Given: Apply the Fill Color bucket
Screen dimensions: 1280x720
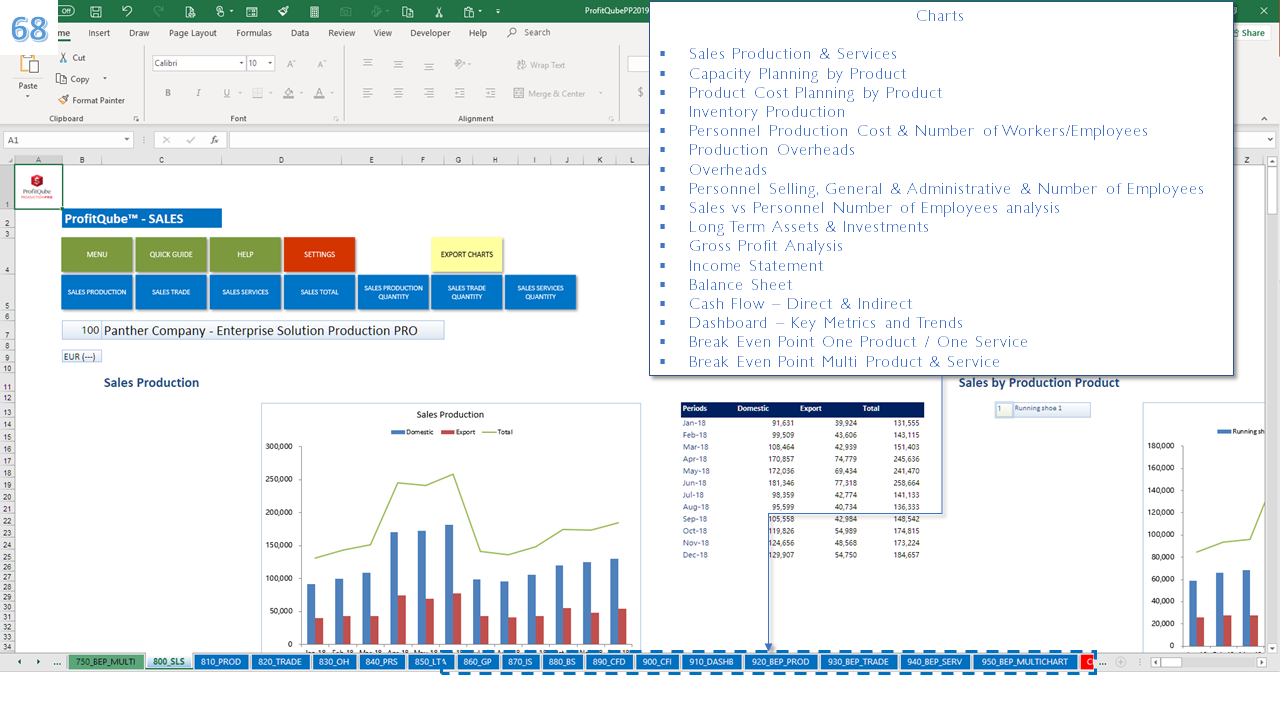Looking at the screenshot, I should [288, 93].
